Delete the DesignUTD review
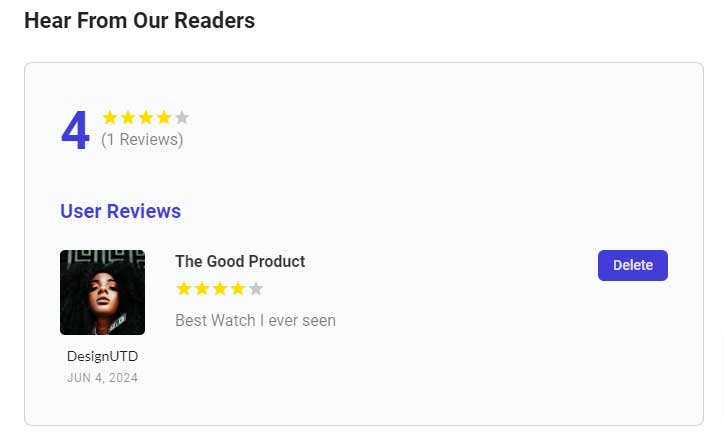Screen dimensions: 724x447 coord(632,265)
